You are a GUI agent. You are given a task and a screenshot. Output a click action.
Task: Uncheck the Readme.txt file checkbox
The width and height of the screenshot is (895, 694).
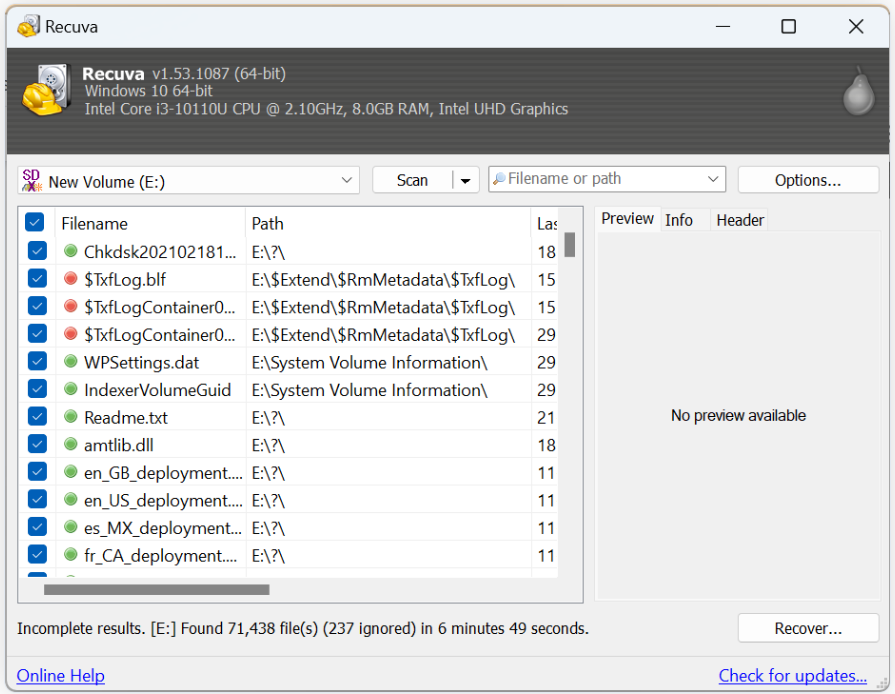pyautogui.click(x=35, y=417)
